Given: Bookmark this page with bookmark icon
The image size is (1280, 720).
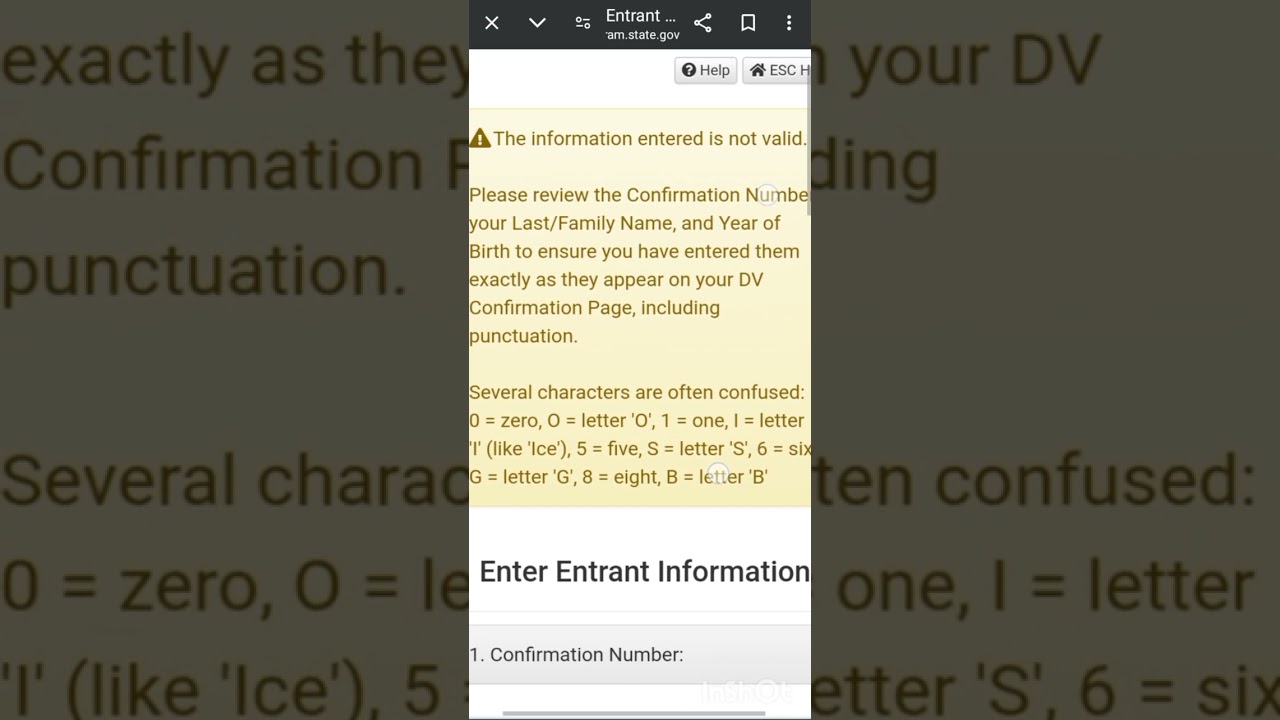Looking at the screenshot, I should [x=748, y=23].
